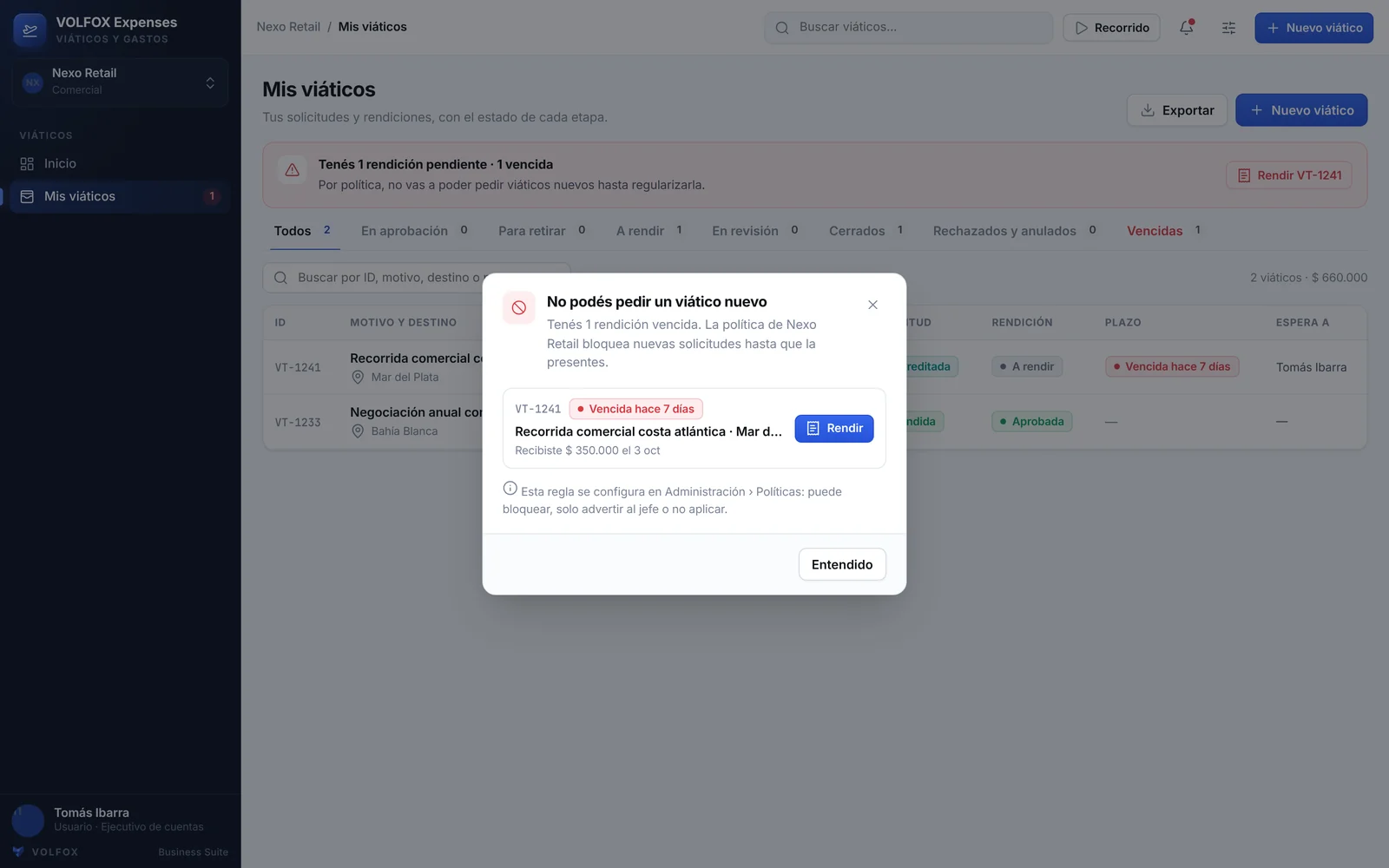Click the Mis viáticos sidebar icon
The image size is (1389, 868).
coord(27,196)
